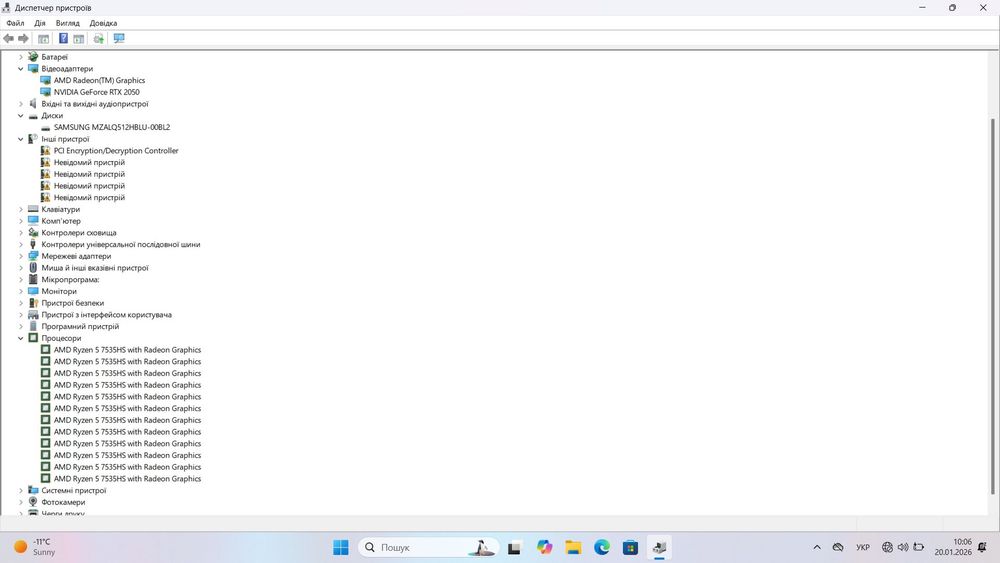This screenshot has height=563, width=1000.
Task: Open the Дія menu
Action: click(x=40, y=23)
